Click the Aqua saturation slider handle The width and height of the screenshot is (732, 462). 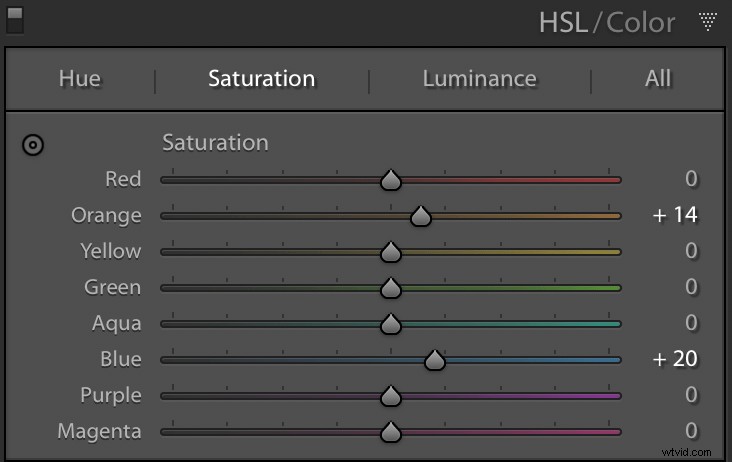[391, 324]
